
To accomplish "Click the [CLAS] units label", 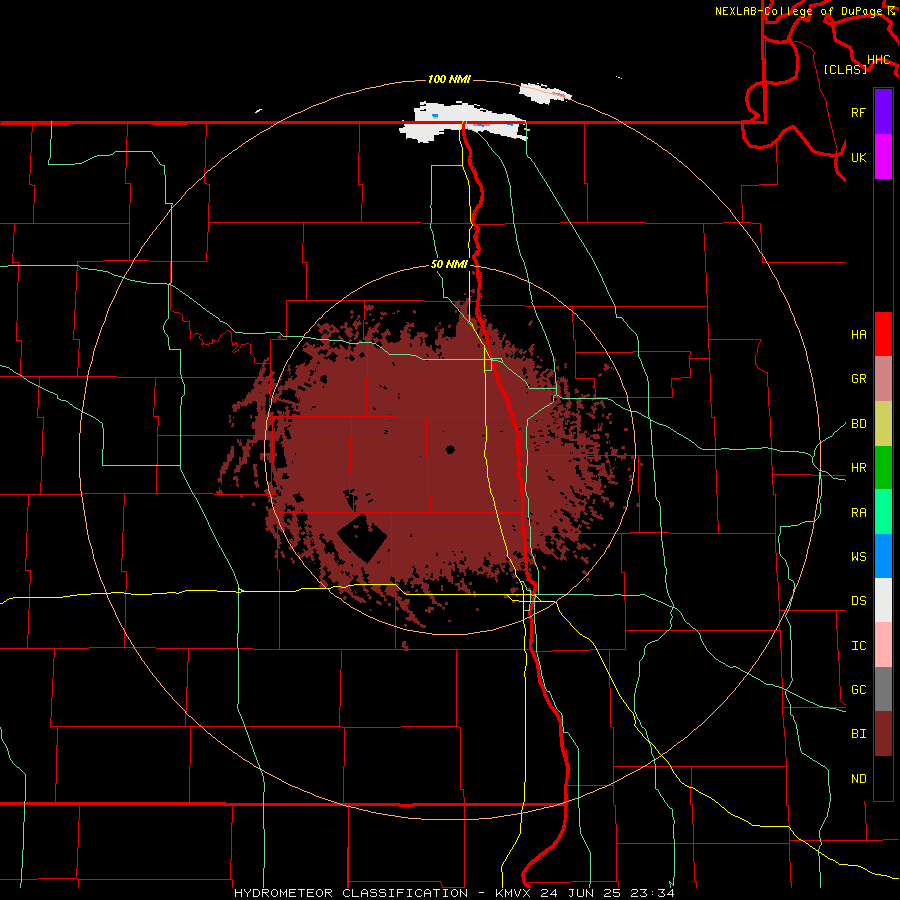I will (x=845, y=69).
